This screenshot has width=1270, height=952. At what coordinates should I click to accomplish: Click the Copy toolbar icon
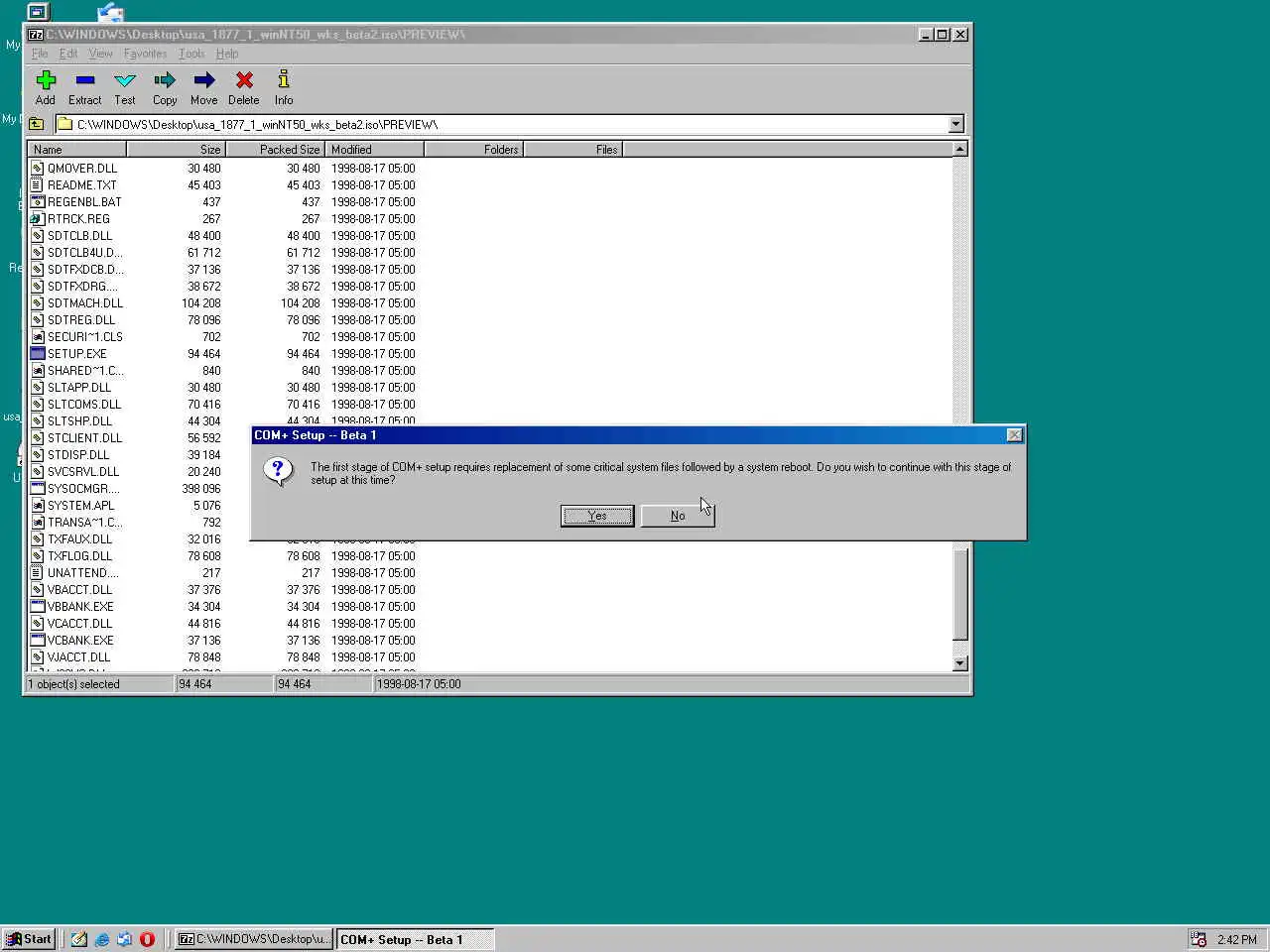pos(165,80)
